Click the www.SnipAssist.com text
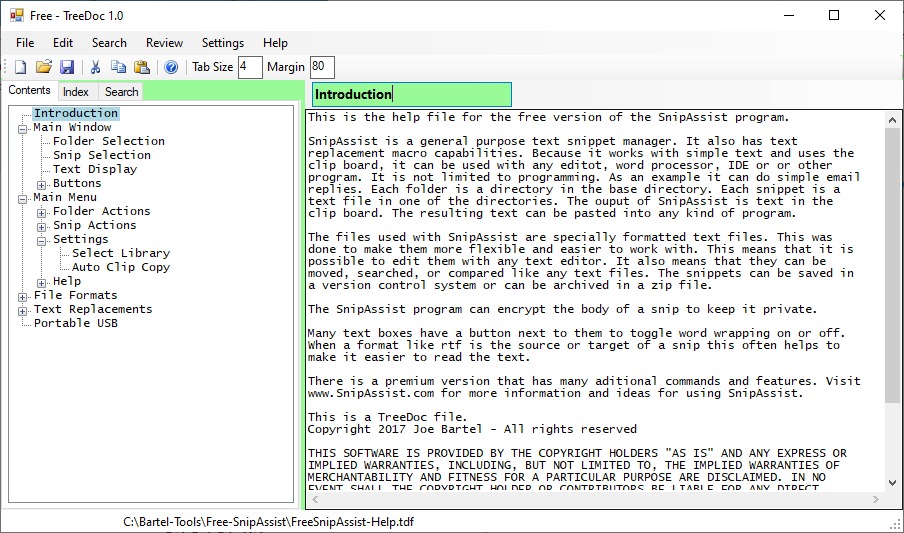Image resolution: width=904 pixels, height=533 pixels. tap(371, 393)
